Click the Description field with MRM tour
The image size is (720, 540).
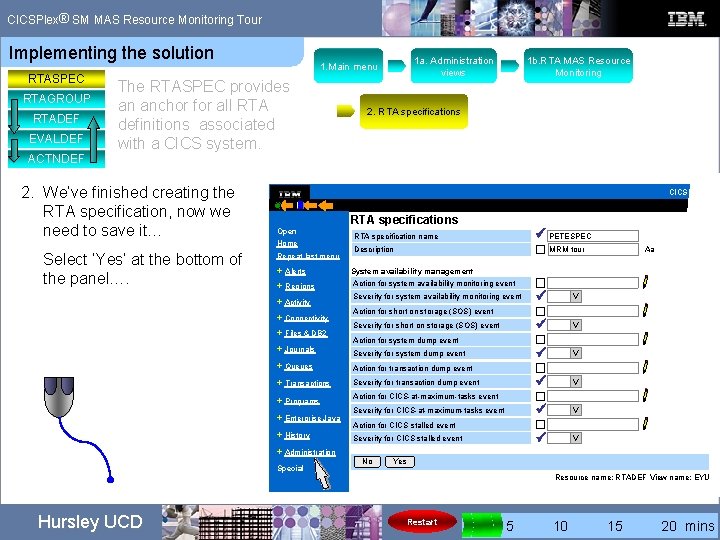pyautogui.click(x=593, y=249)
